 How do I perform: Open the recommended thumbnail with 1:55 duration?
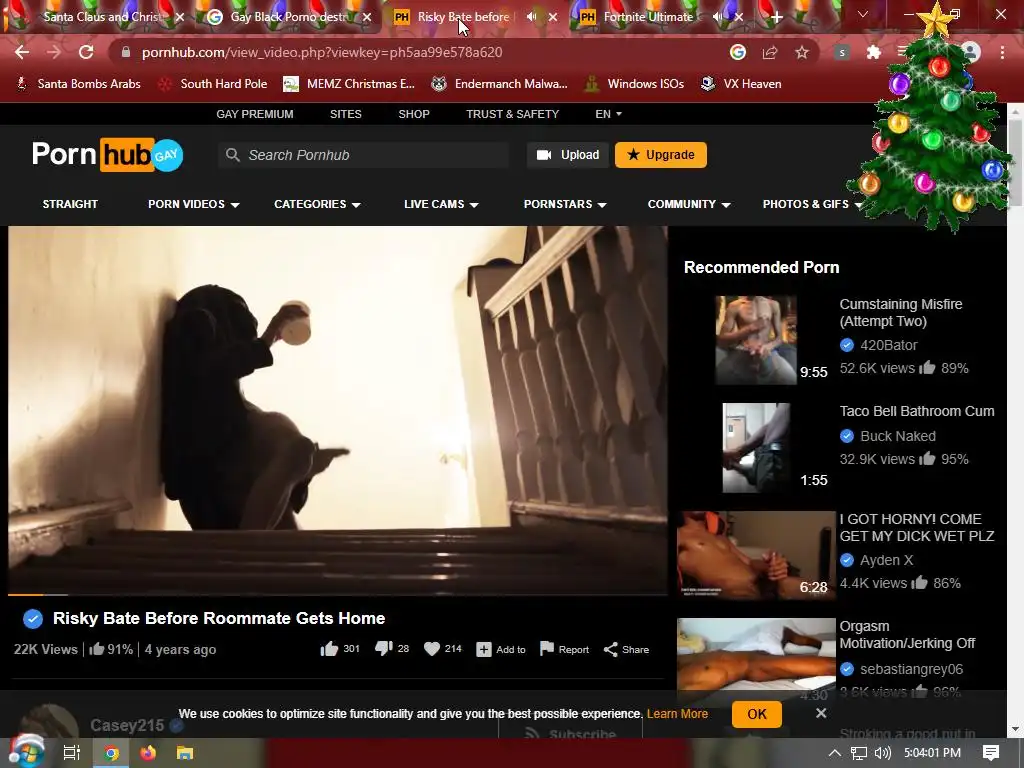(x=756, y=447)
